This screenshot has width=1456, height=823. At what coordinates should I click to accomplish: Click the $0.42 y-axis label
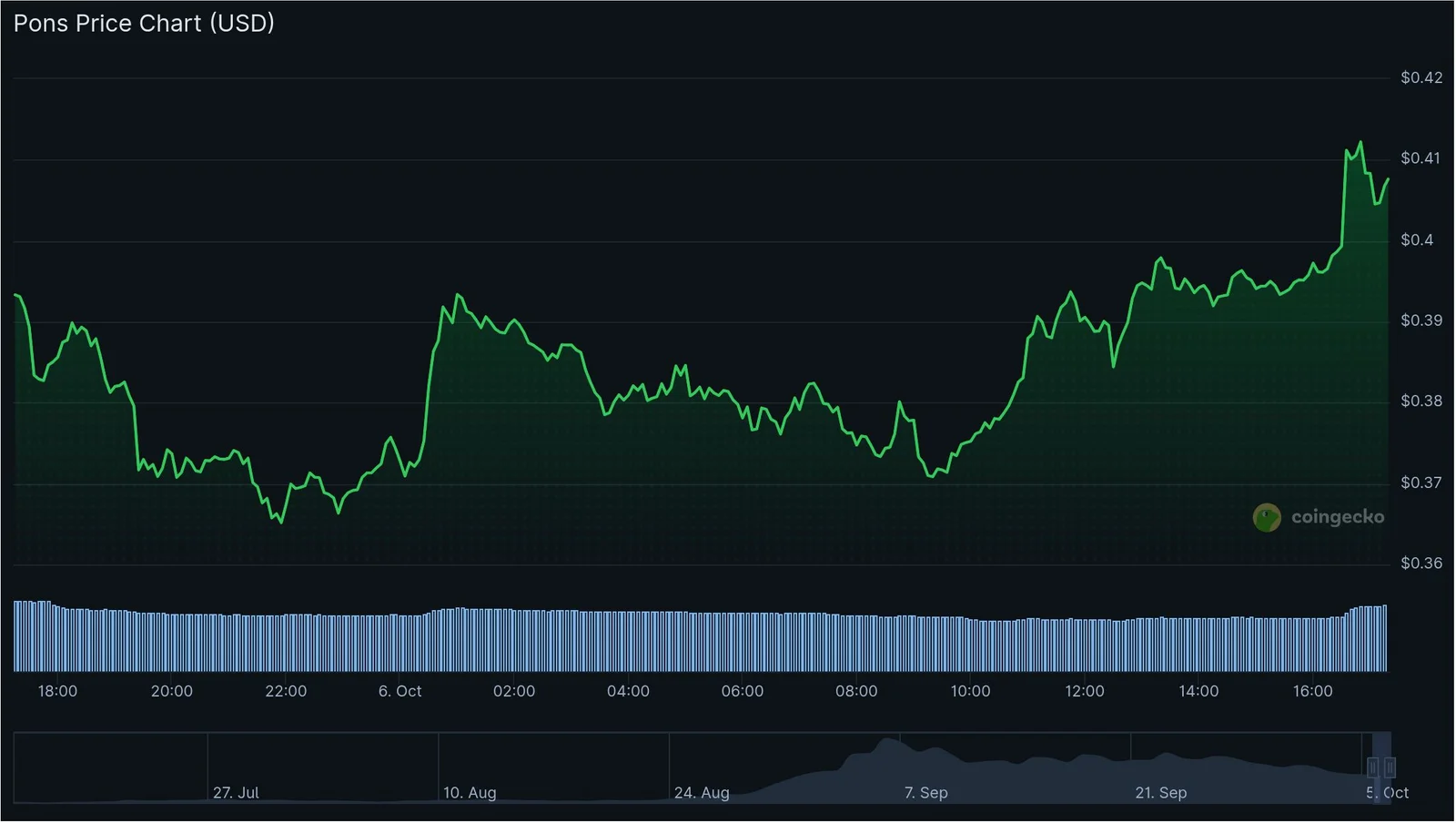point(1421,78)
